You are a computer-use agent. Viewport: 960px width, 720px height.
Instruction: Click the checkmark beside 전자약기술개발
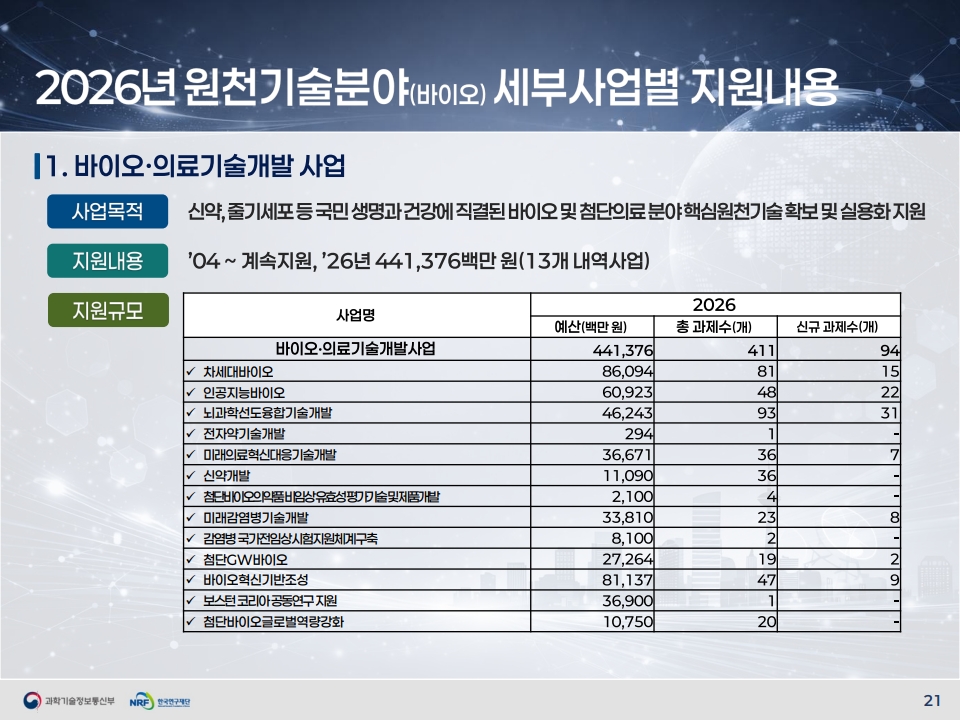191,433
